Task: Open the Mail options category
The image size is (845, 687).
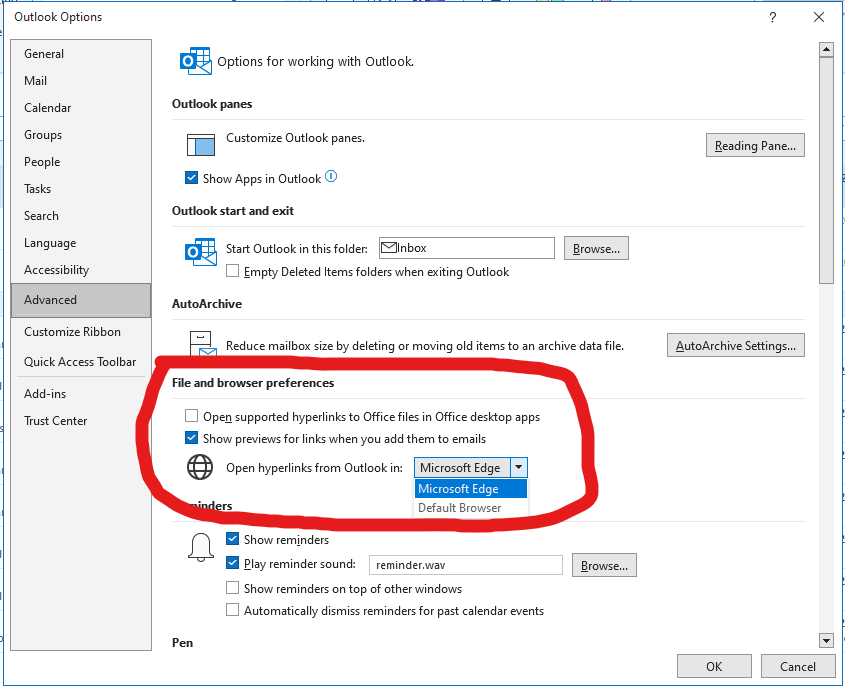Action: coord(81,81)
